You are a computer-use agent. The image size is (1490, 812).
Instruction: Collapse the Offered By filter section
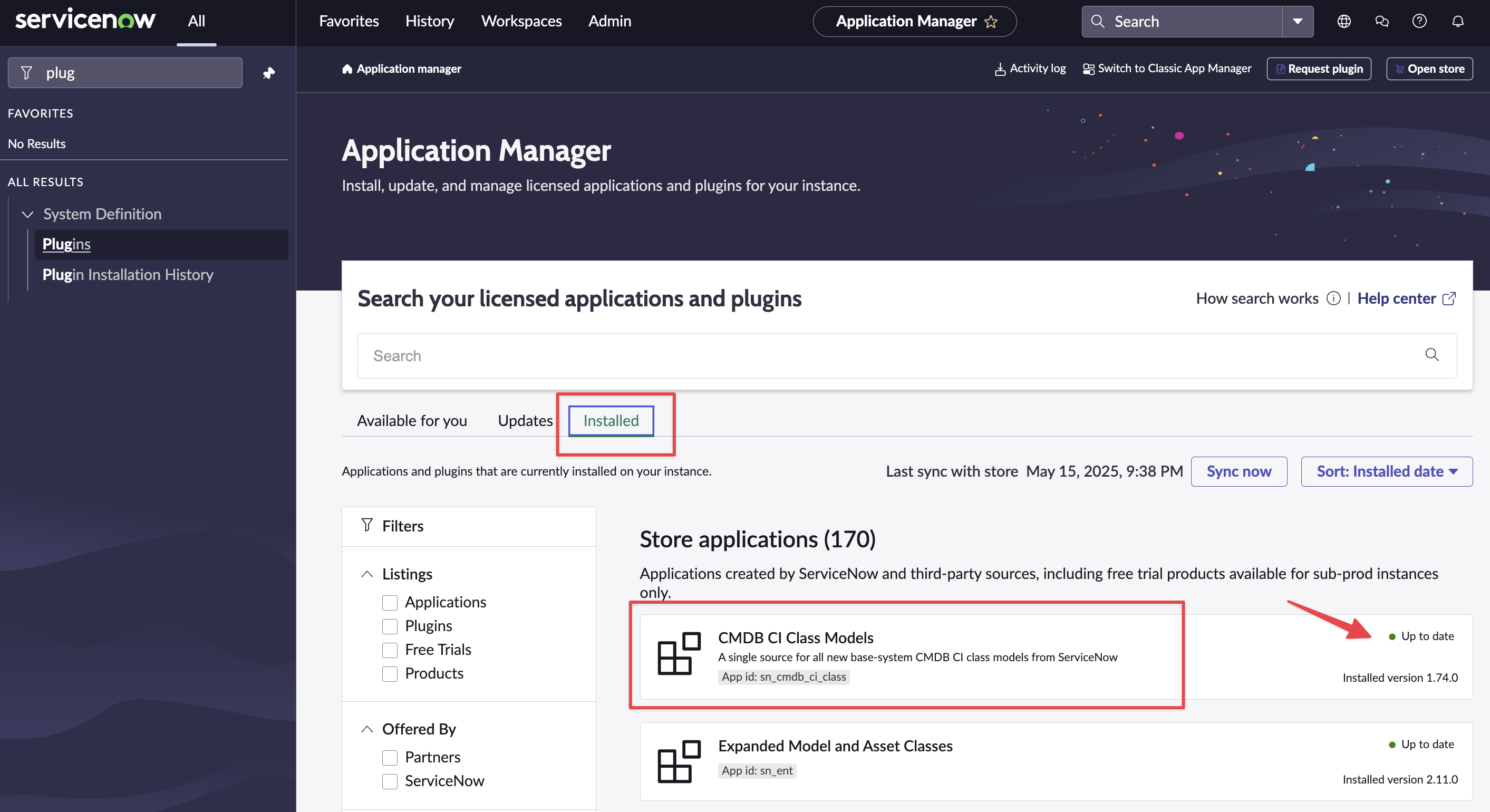point(367,729)
